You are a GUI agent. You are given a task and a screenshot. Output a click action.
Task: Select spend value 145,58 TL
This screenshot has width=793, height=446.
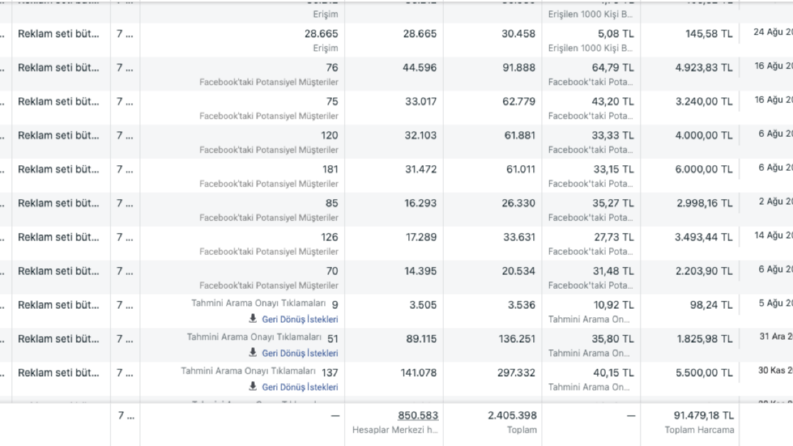709,34
